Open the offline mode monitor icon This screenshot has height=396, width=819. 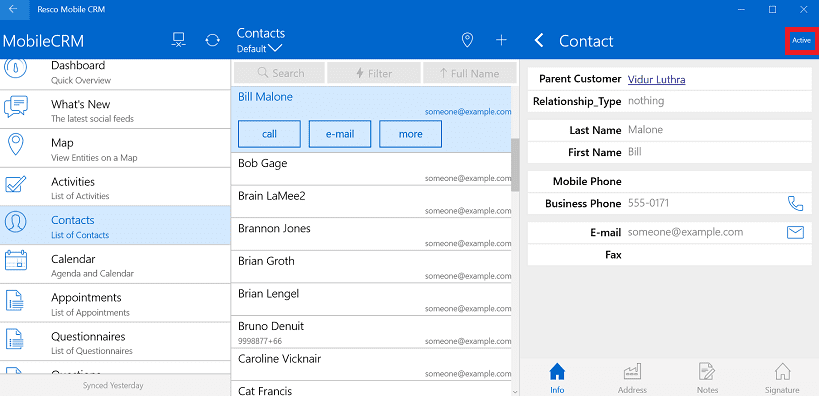pyautogui.click(x=179, y=41)
